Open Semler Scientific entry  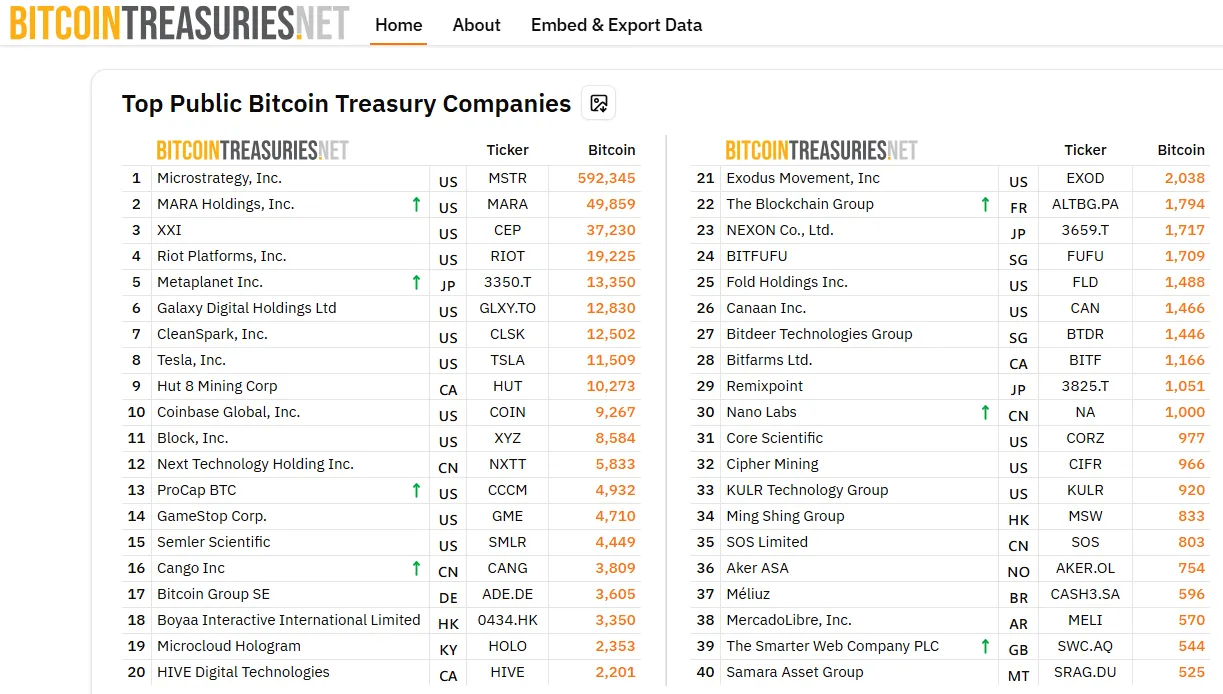click(x=213, y=542)
